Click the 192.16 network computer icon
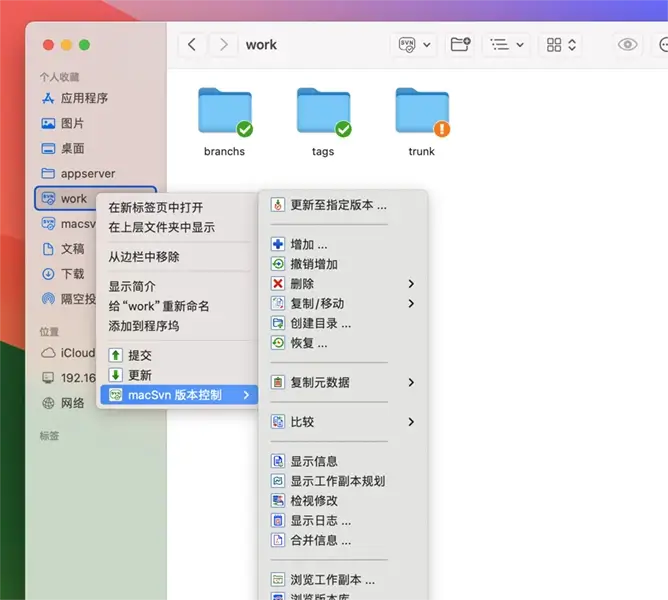The height and width of the screenshot is (600, 668). coord(48,378)
